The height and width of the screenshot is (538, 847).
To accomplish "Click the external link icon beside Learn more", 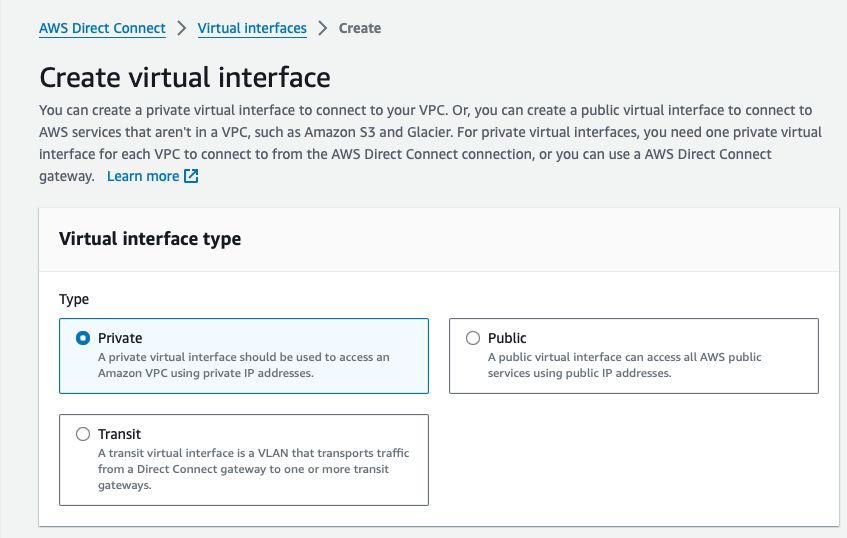I will pyautogui.click(x=191, y=176).
